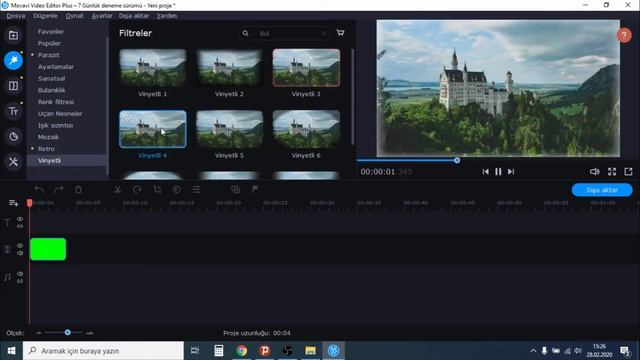Select the Ayarlamalar filter category
The height and width of the screenshot is (360, 640).
pyautogui.click(x=56, y=67)
